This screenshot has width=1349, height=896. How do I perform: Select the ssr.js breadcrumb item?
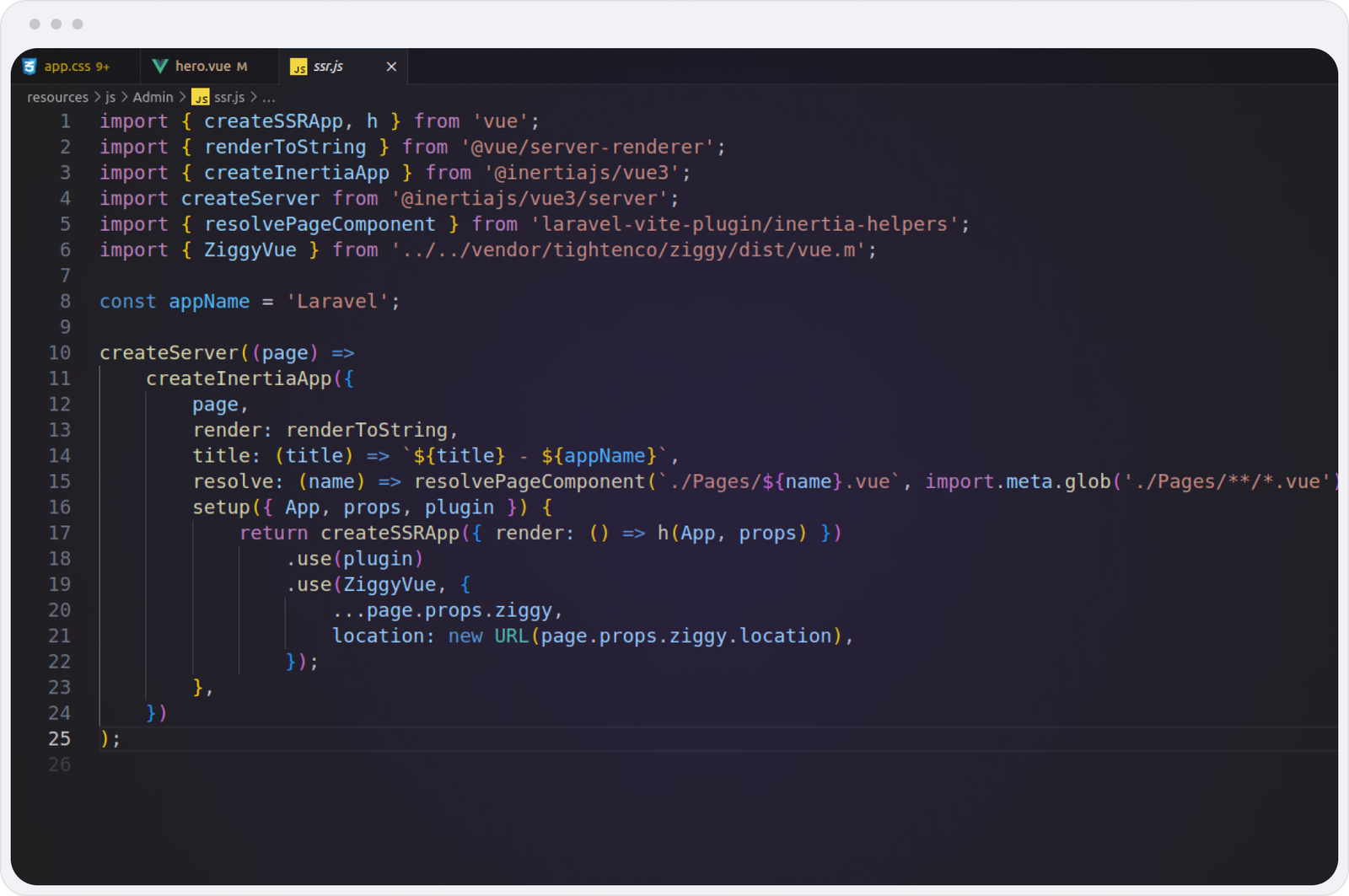(228, 98)
